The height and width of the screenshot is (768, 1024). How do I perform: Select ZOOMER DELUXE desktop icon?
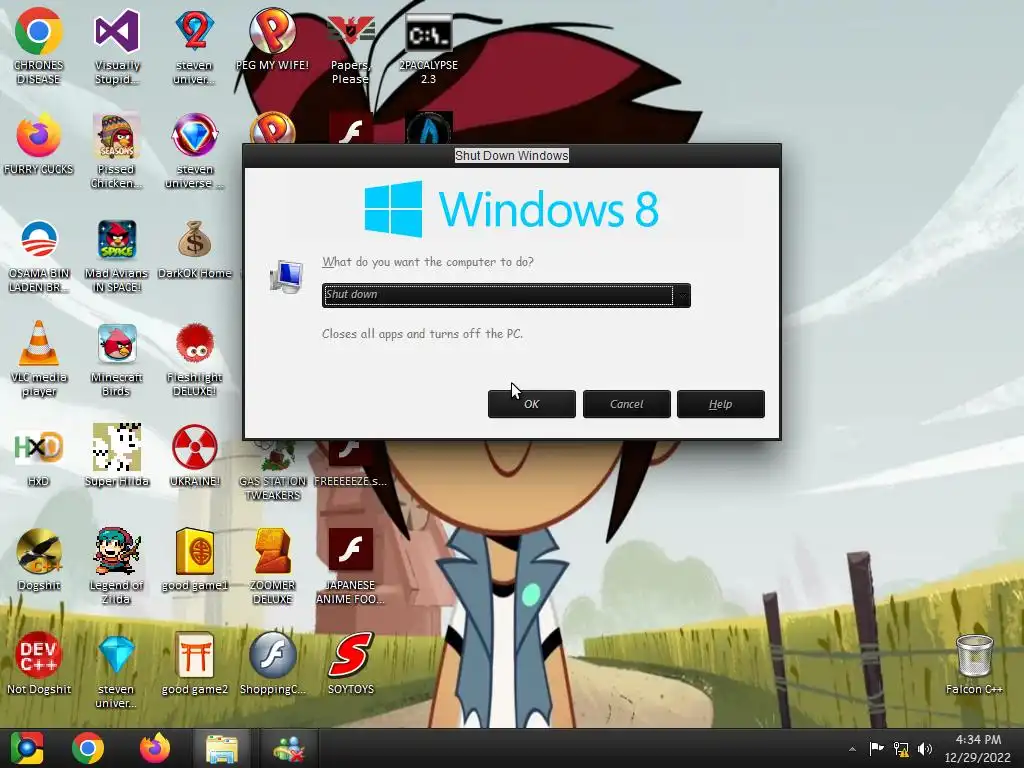click(x=272, y=566)
